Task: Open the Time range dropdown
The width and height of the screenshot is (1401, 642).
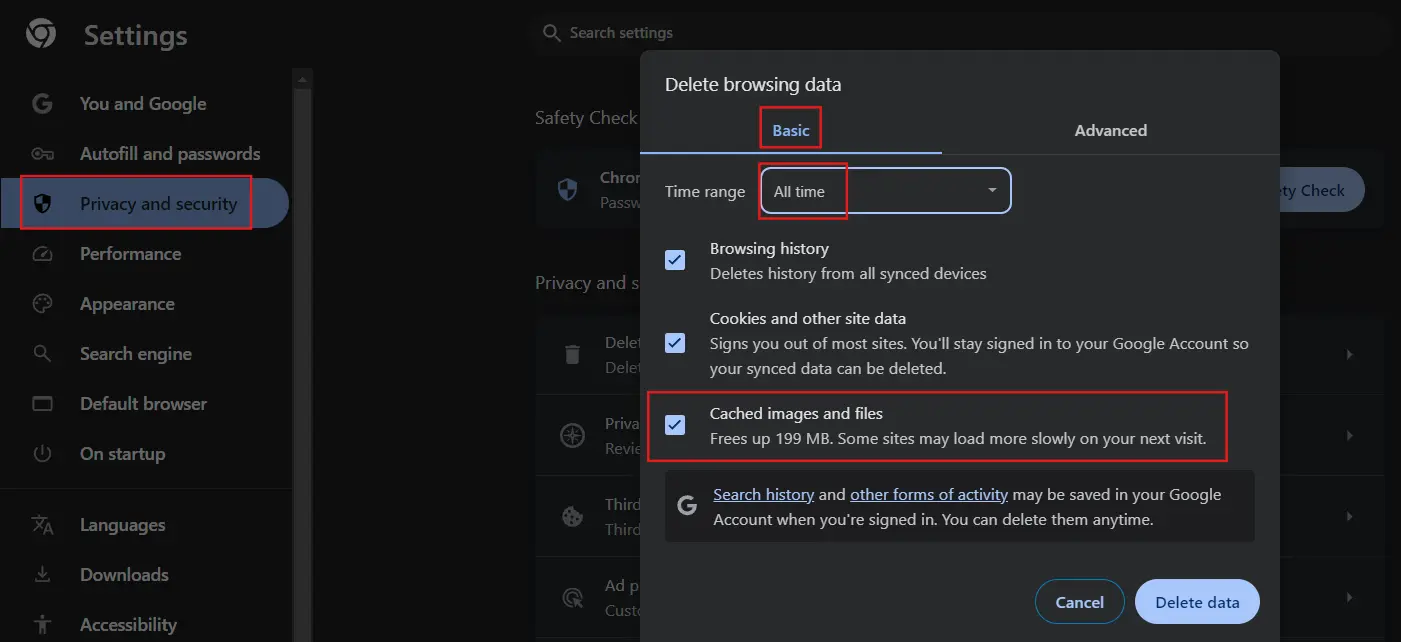Action: click(885, 191)
